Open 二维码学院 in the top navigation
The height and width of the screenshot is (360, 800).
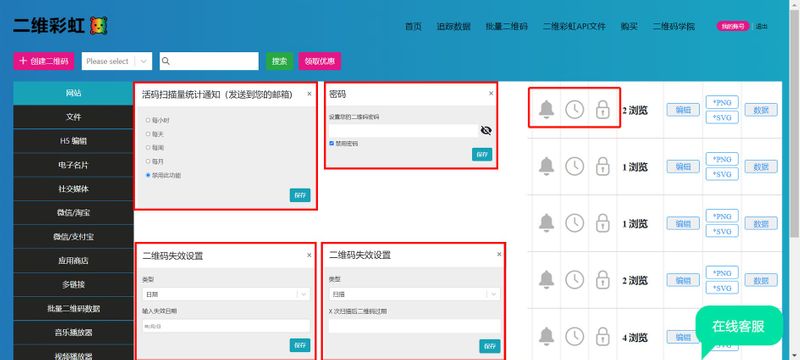coord(673,27)
